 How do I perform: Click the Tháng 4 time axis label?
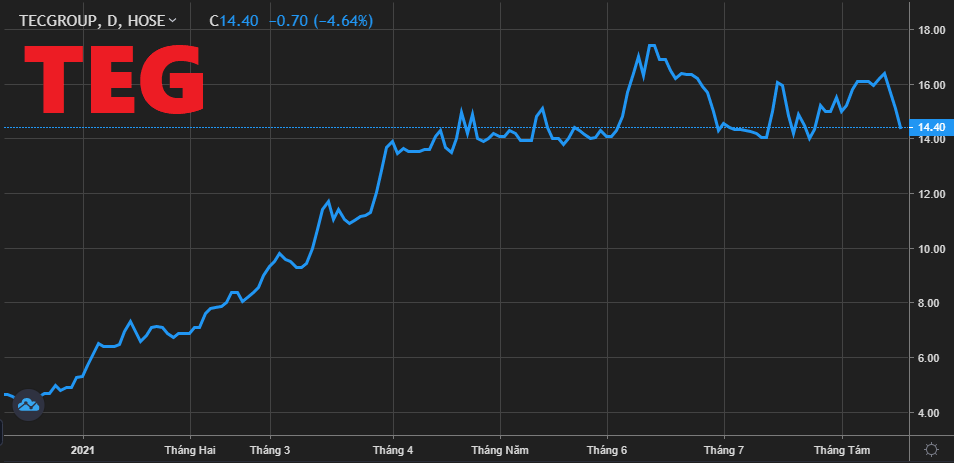click(393, 450)
